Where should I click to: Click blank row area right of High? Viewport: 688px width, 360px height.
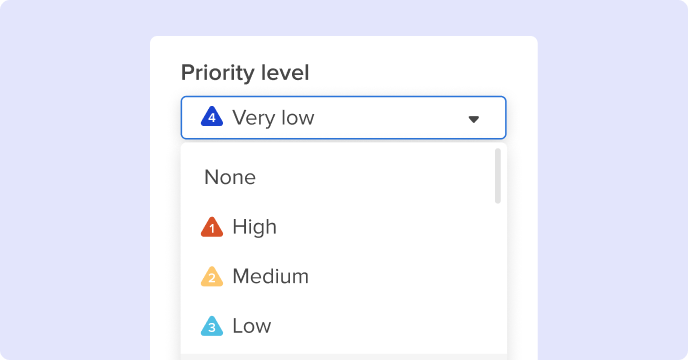point(384,227)
